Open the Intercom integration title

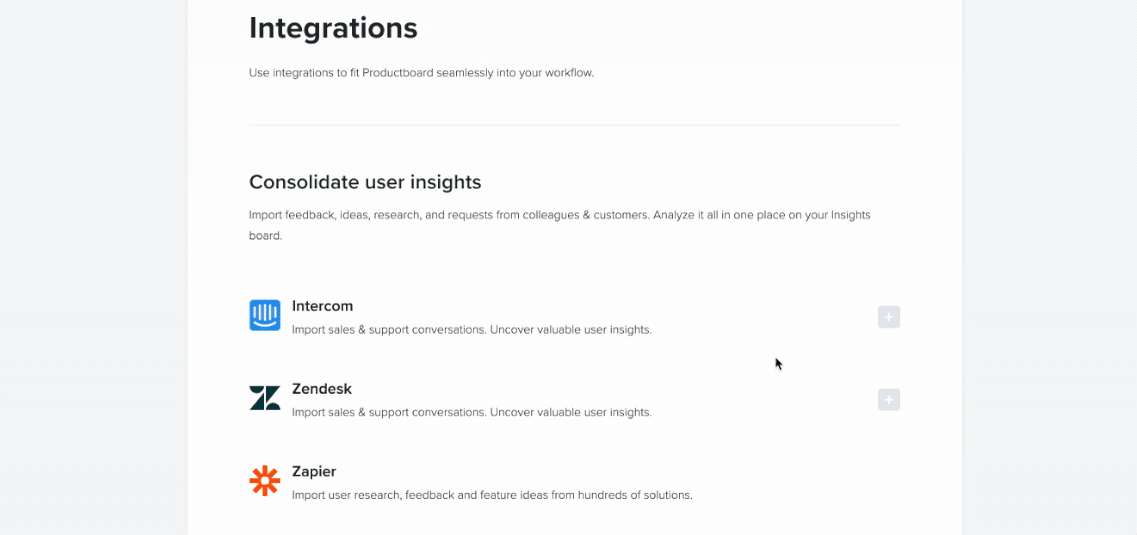[322, 306]
